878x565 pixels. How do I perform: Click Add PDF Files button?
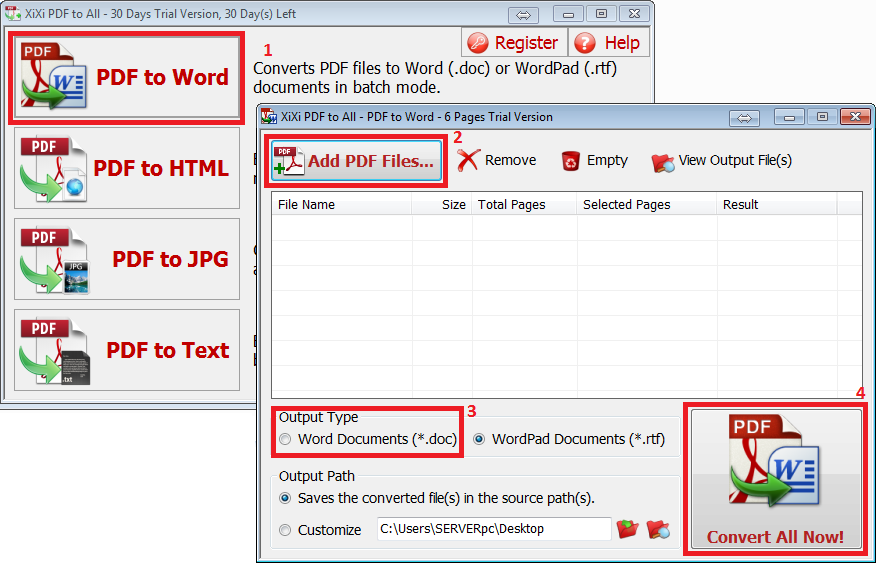[x=355, y=161]
